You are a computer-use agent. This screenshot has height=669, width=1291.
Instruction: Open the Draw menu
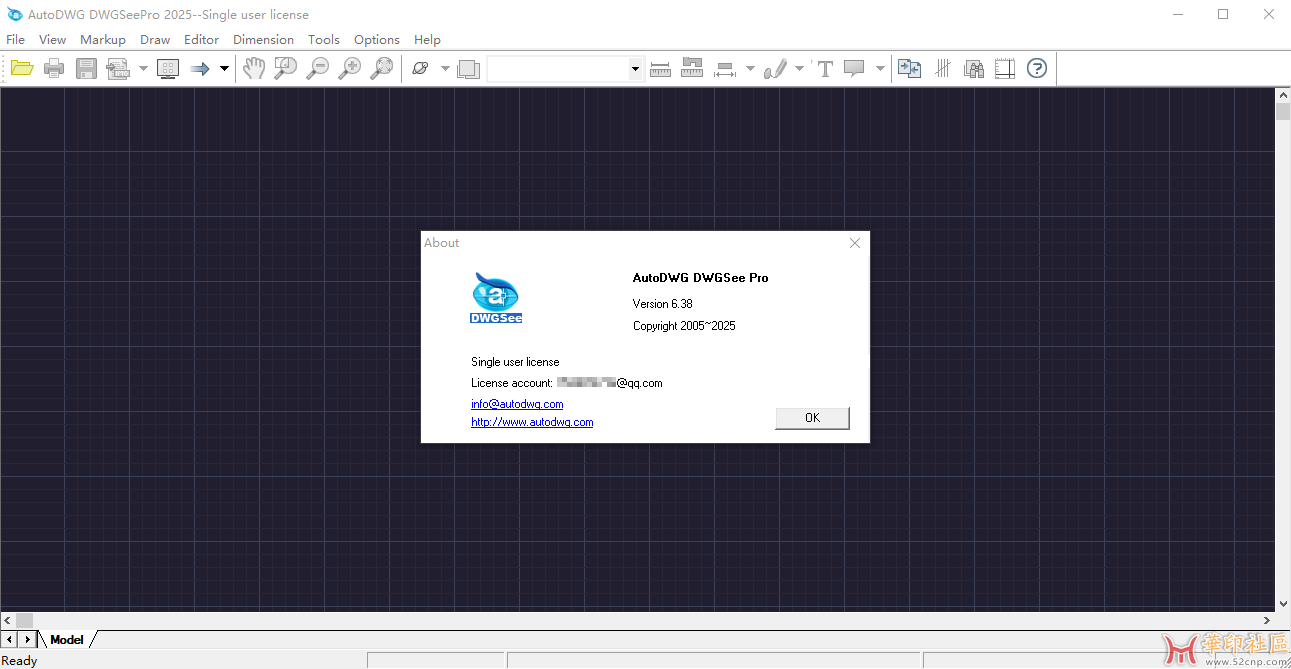155,40
